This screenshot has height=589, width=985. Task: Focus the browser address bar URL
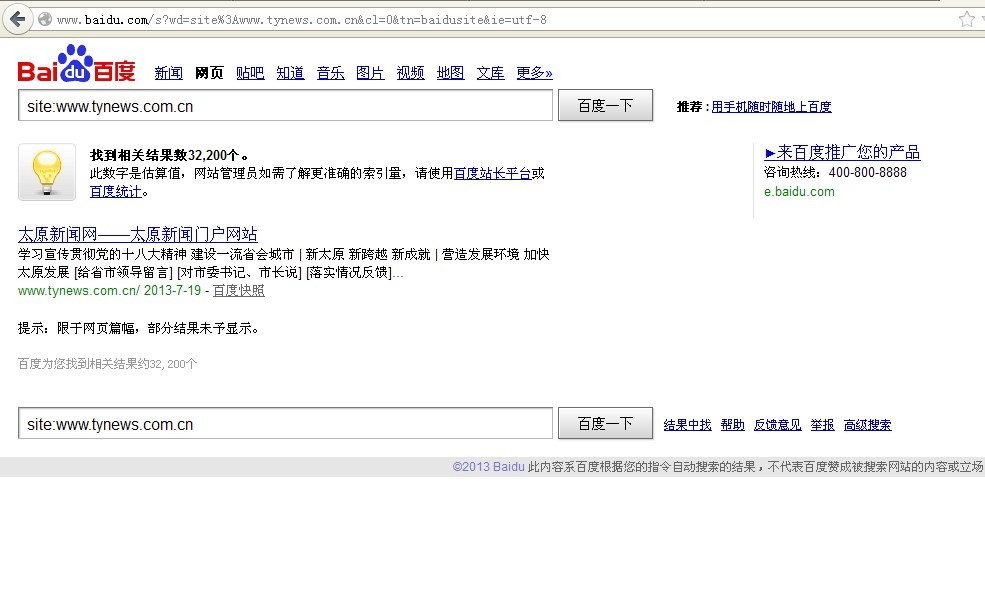[302, 20]
